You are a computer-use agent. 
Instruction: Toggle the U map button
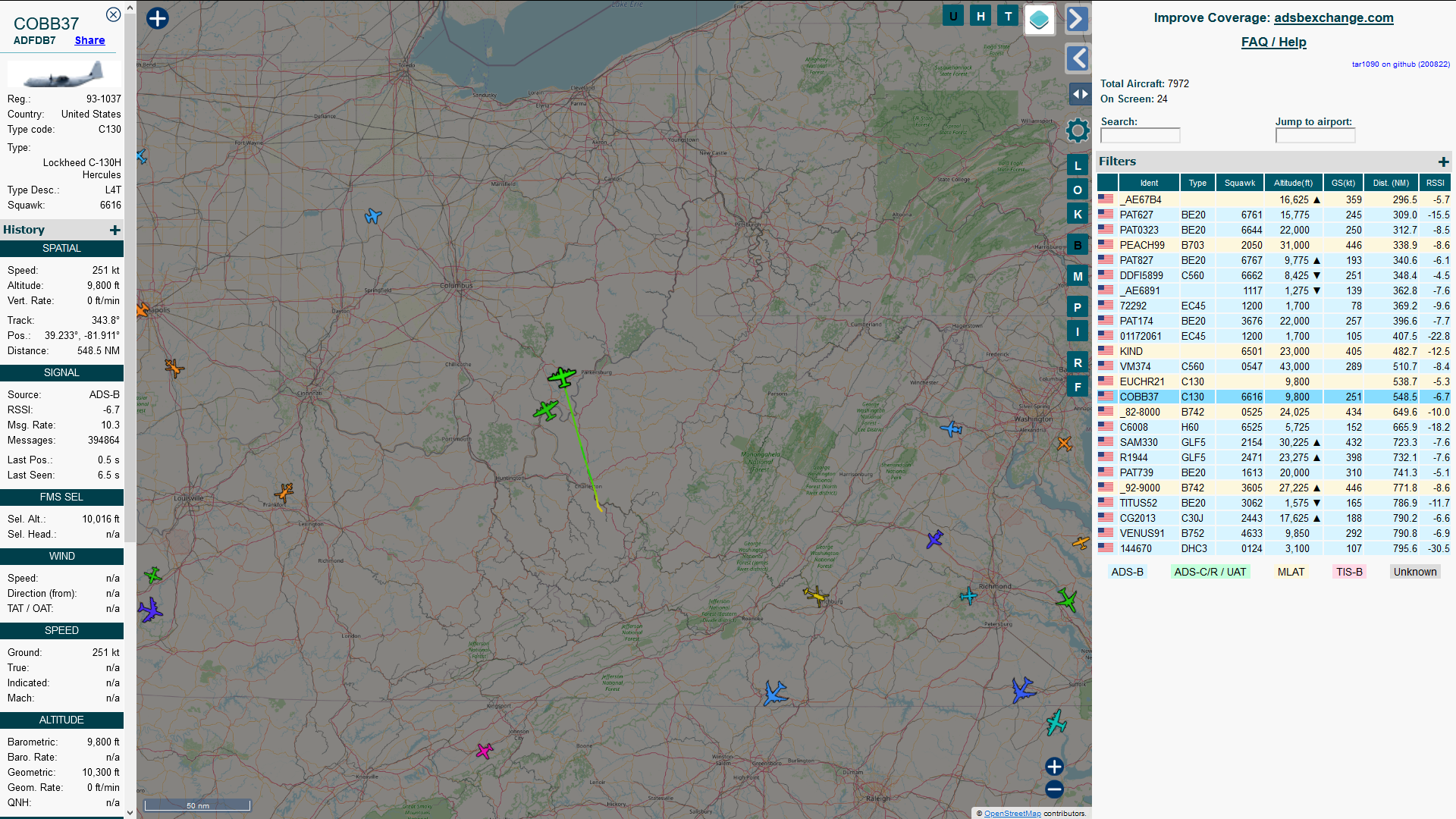point(953,16)
